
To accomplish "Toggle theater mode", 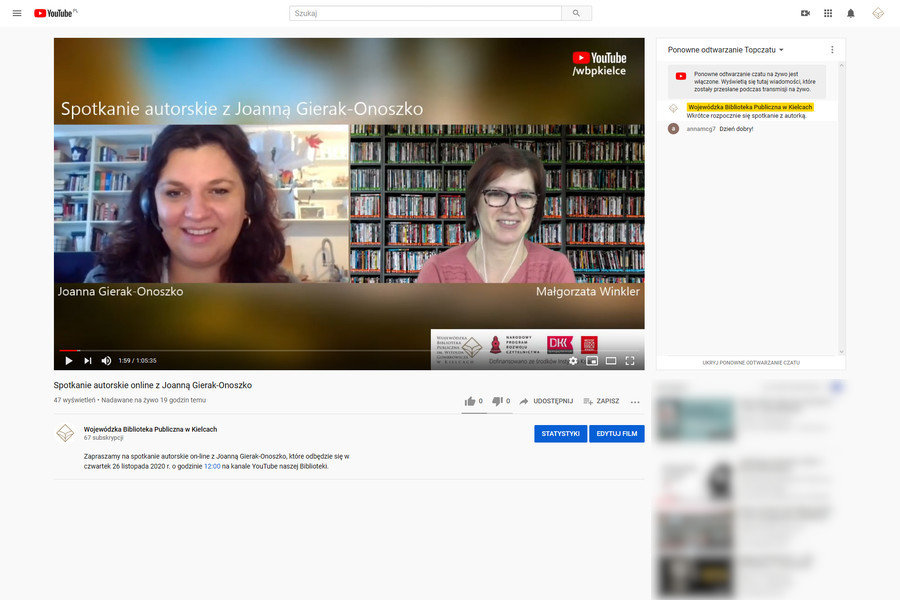I will tap(611, 361).
